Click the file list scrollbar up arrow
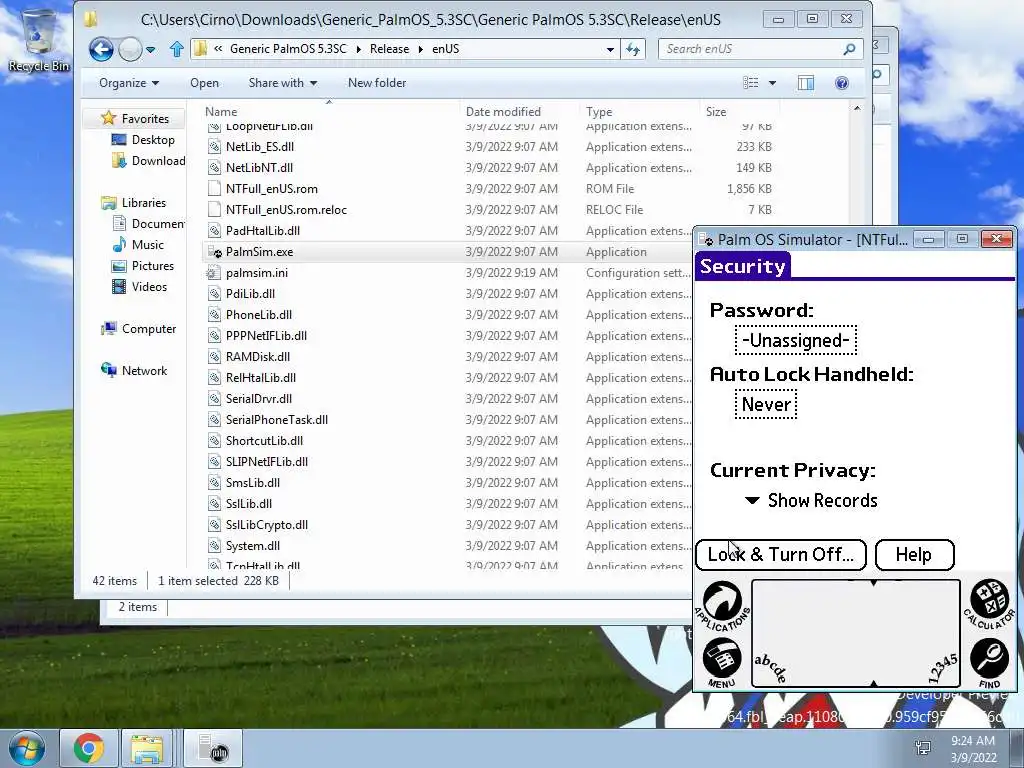 [857, 108]
